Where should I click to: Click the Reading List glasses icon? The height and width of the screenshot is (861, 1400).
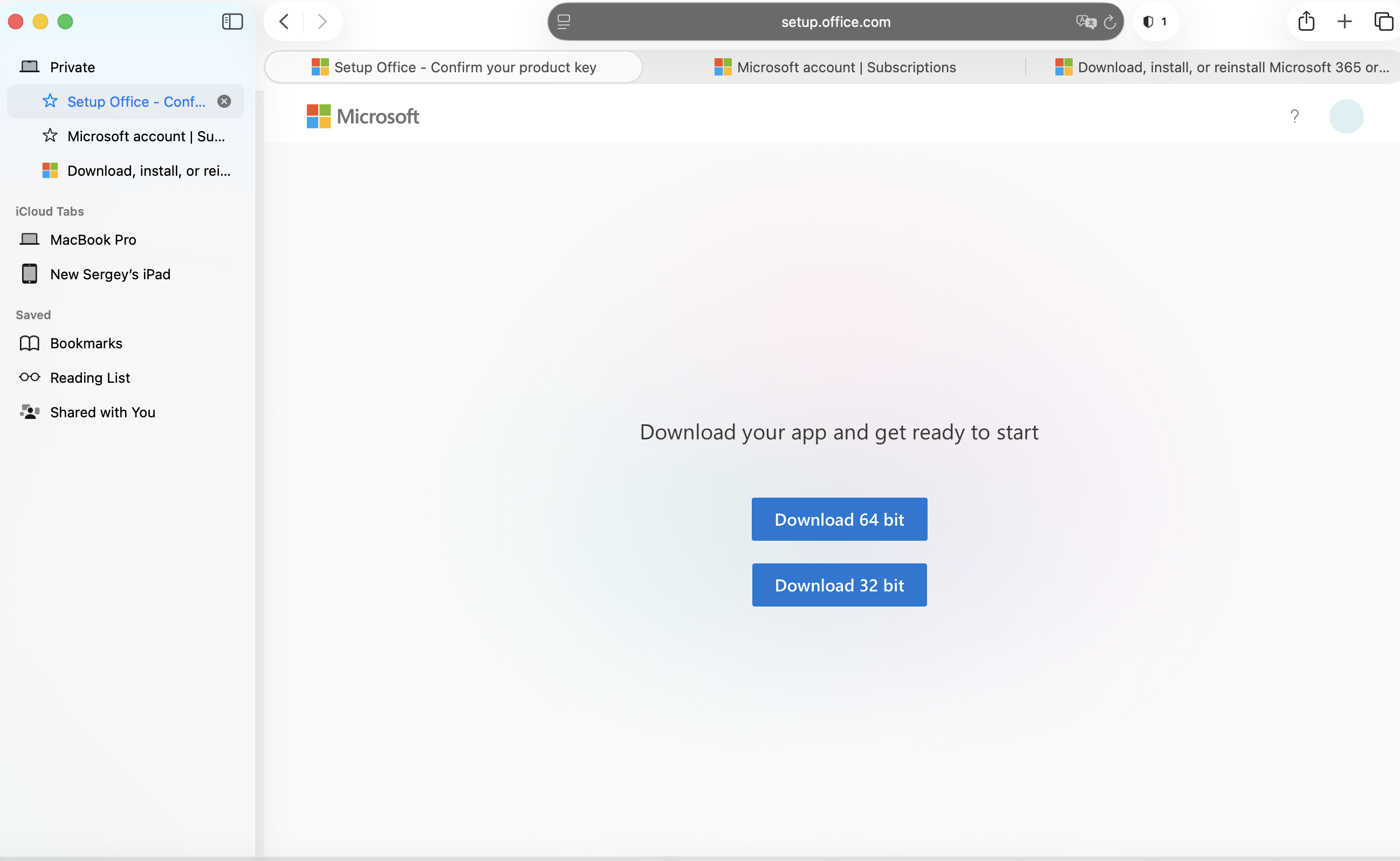(x=30, y=377)
